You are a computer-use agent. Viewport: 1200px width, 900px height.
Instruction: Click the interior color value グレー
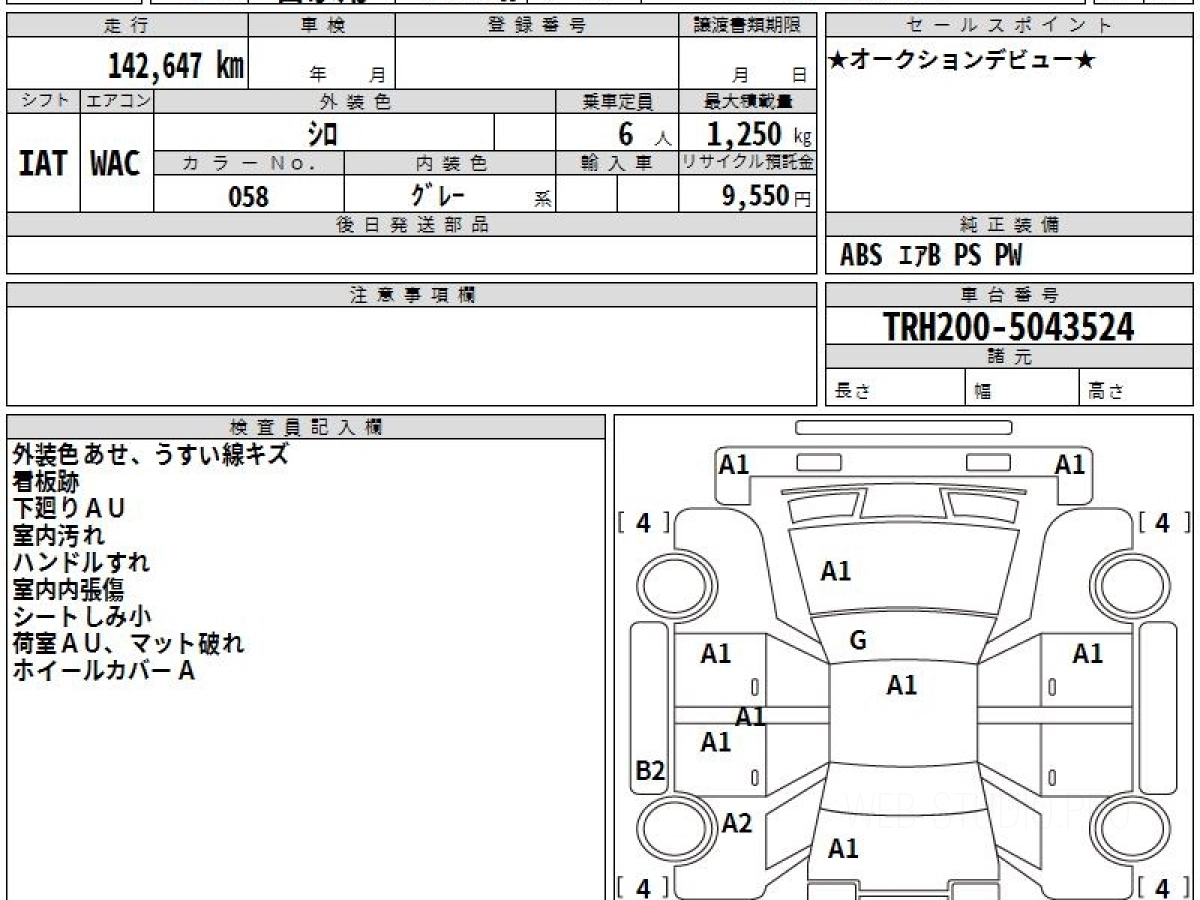pyautogui.click(x=438, y=195)
